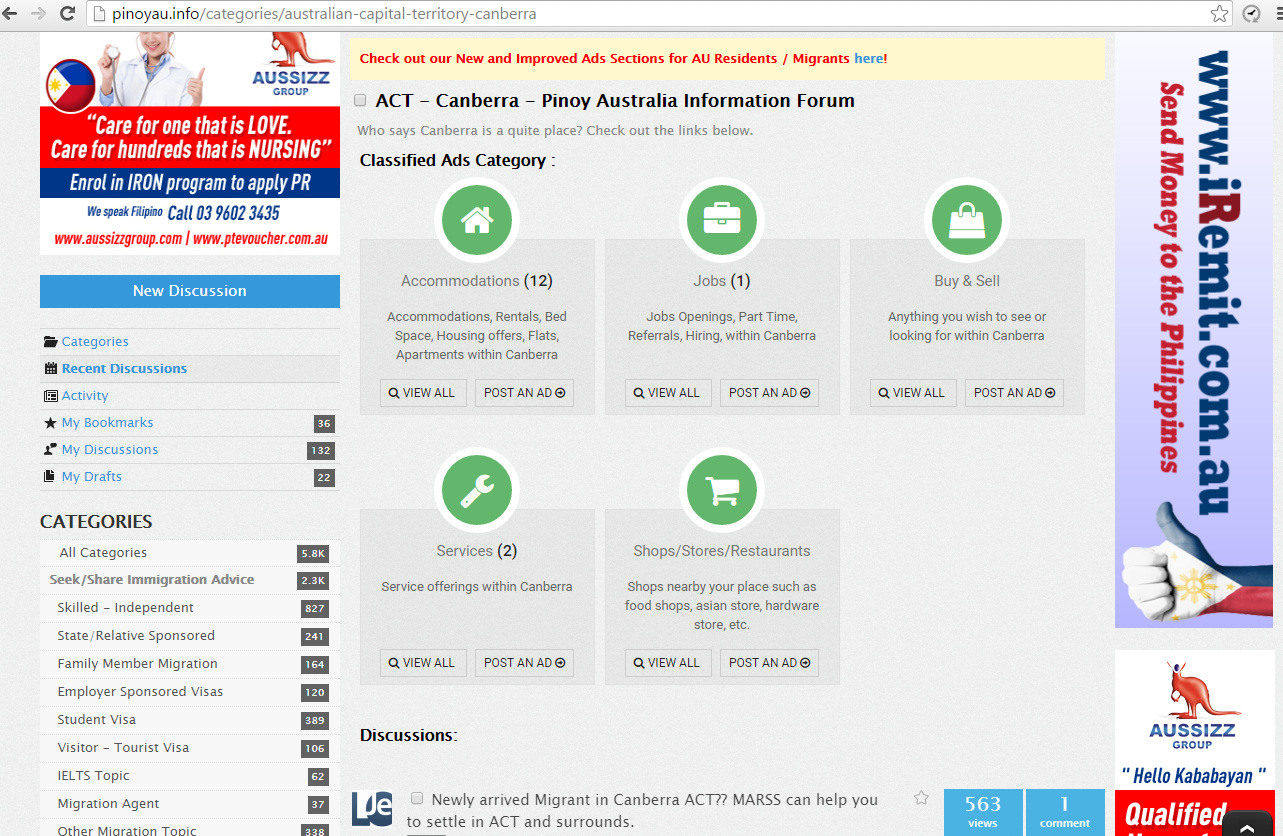
Task: Click VIEW ALL under Buy & Sell
Action: click(913, 393)
